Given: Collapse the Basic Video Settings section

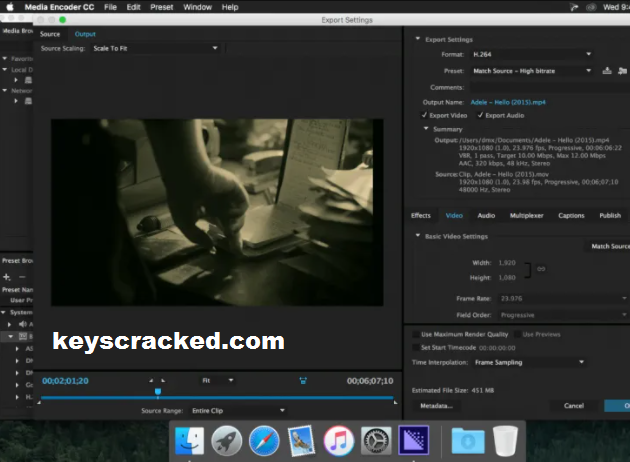Looking at the screenshot, I should (x=417, y=235).
